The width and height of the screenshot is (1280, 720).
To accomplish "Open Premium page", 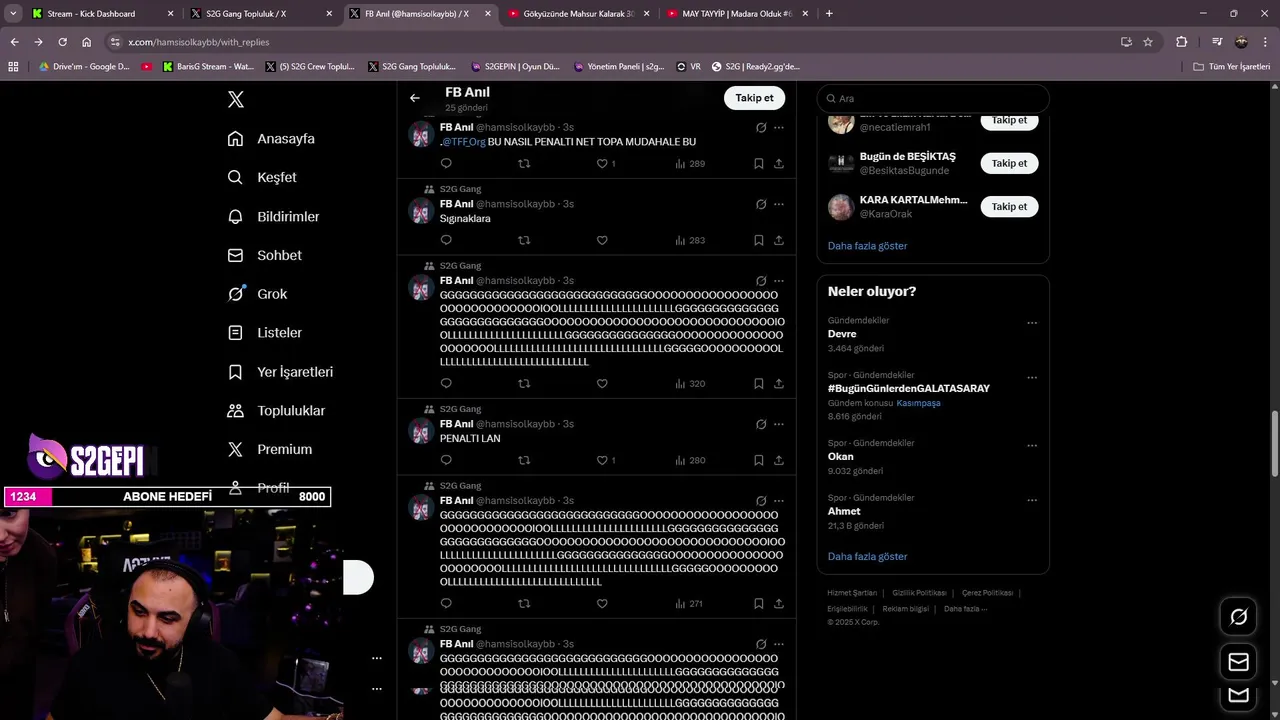I will [x=269, y=450].
